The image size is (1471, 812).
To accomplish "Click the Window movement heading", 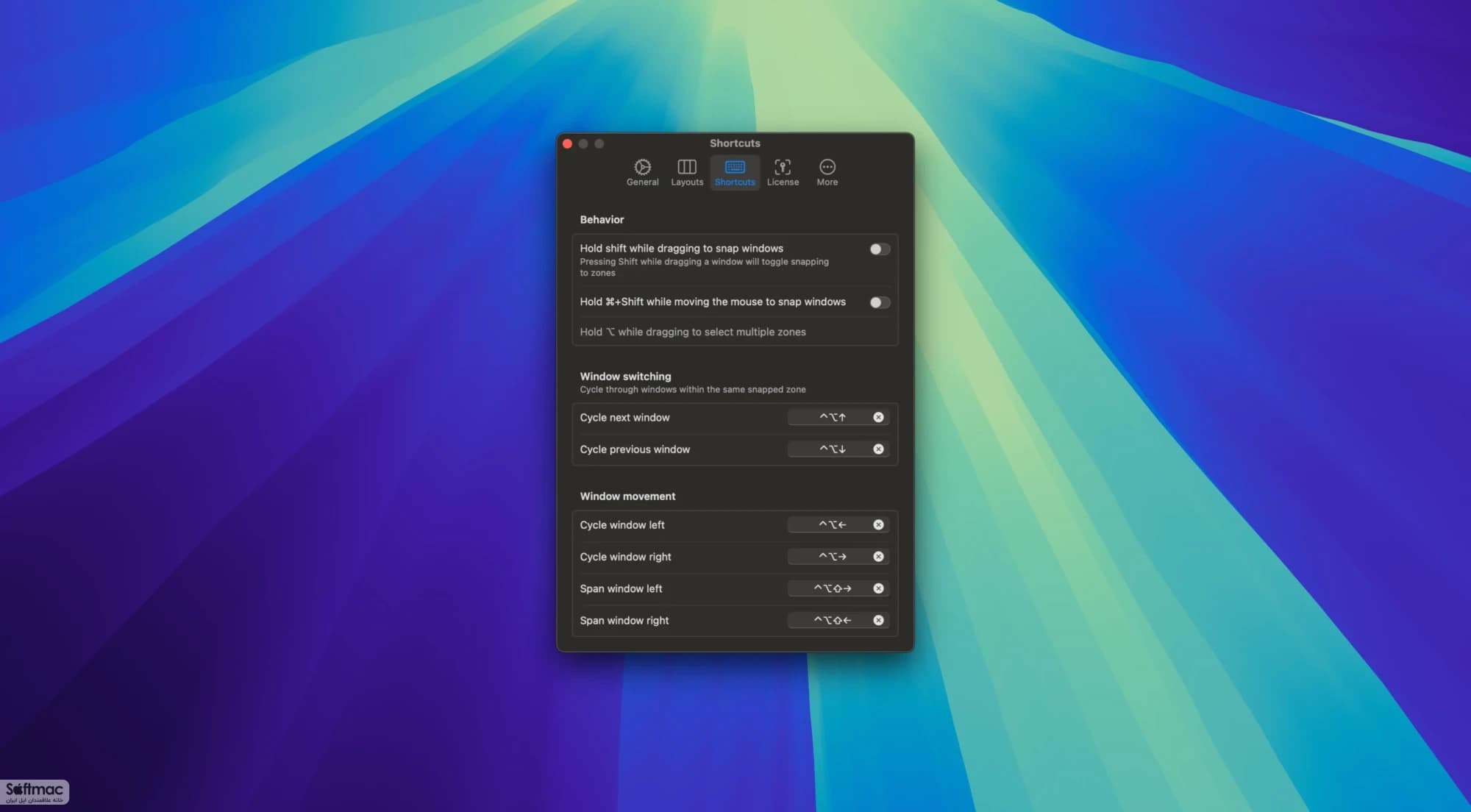I will [x=627, y=496].
